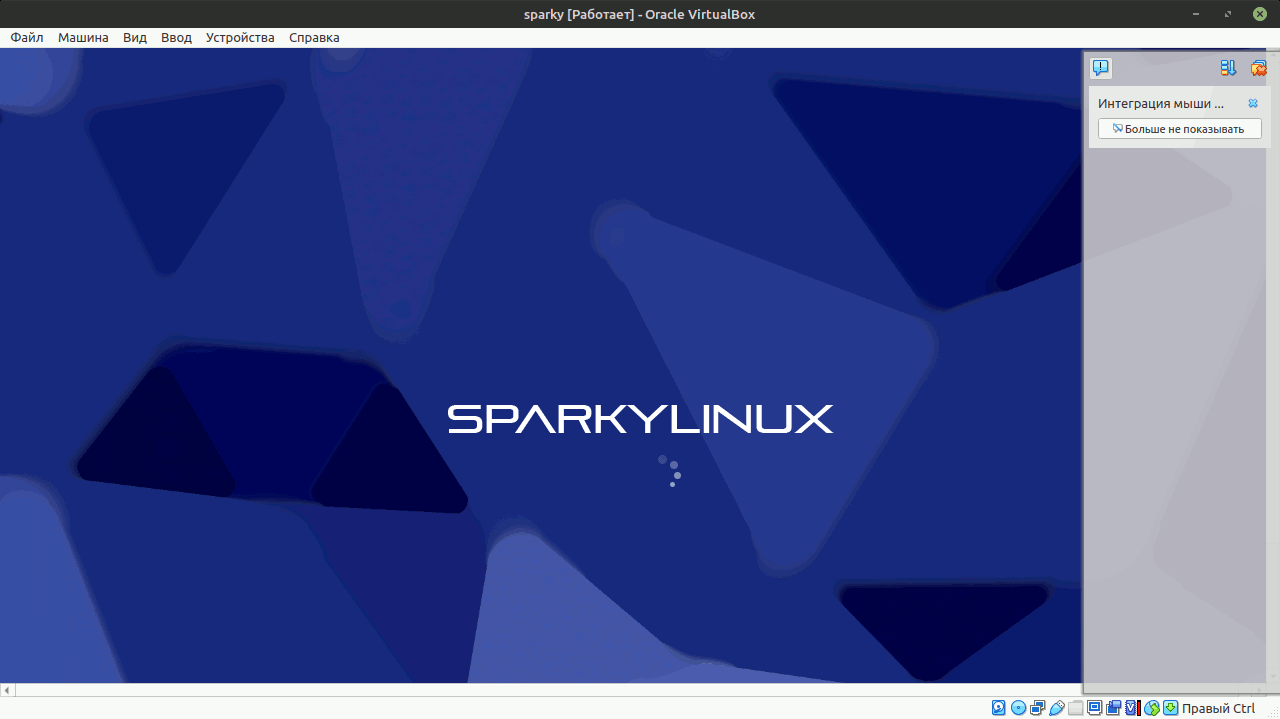Click the notification sort order icon
This screenshot has height=719, width=1280.
(1229, 68)
